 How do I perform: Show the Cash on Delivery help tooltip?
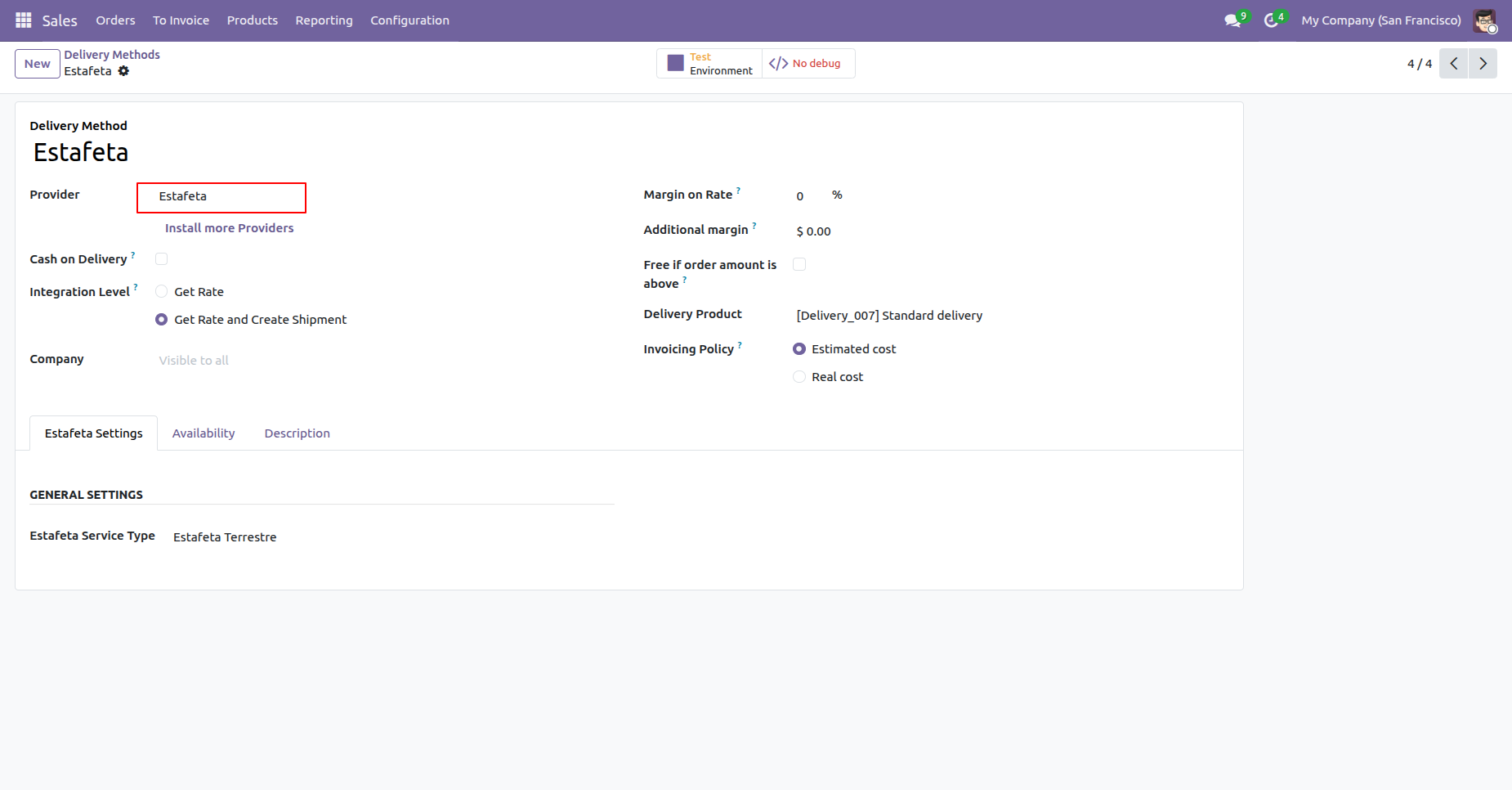pos(133,255)
